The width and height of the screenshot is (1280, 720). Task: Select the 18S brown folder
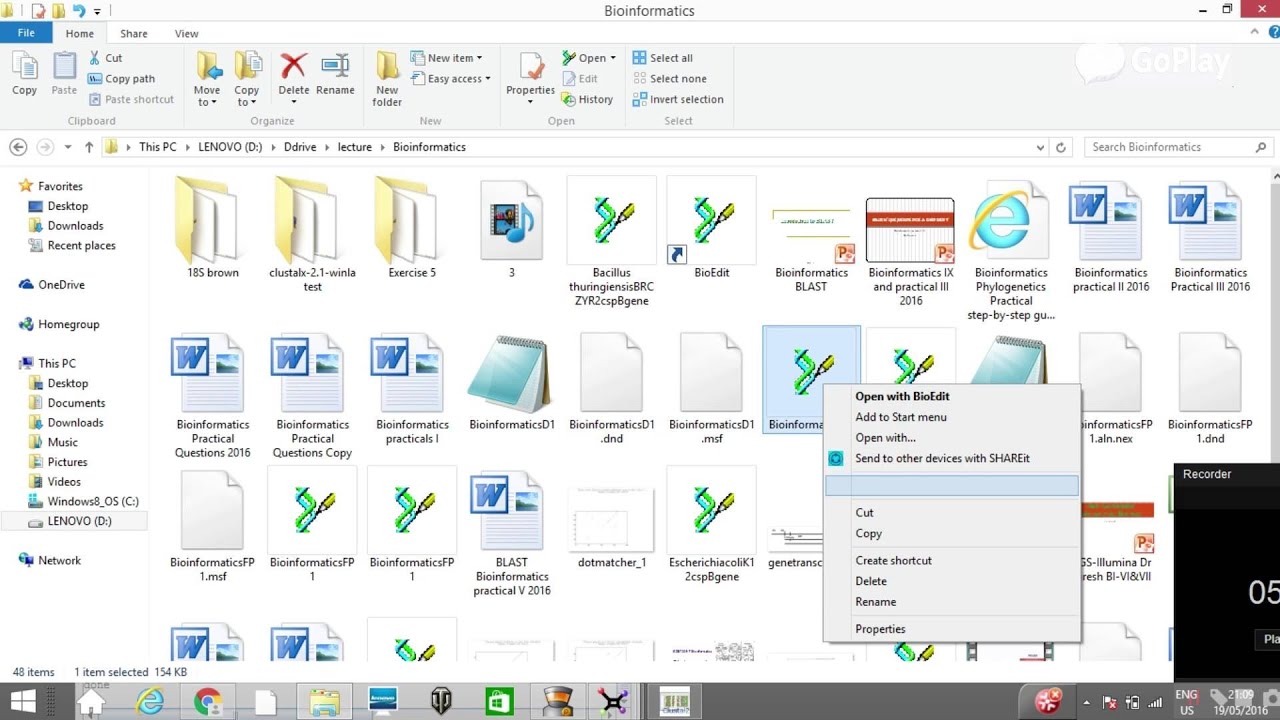(212, 229)
